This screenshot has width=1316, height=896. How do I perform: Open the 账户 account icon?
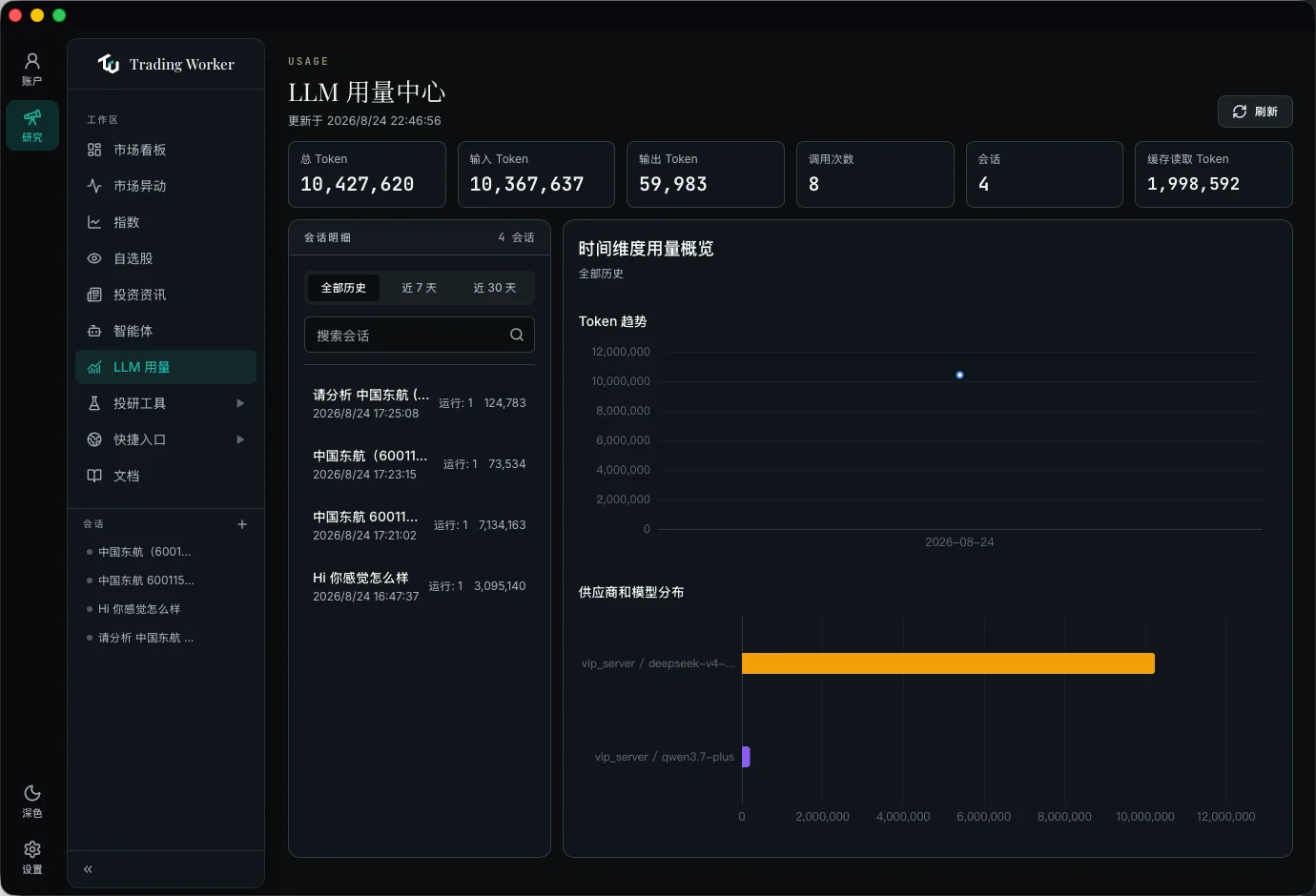tap(32, 61)
